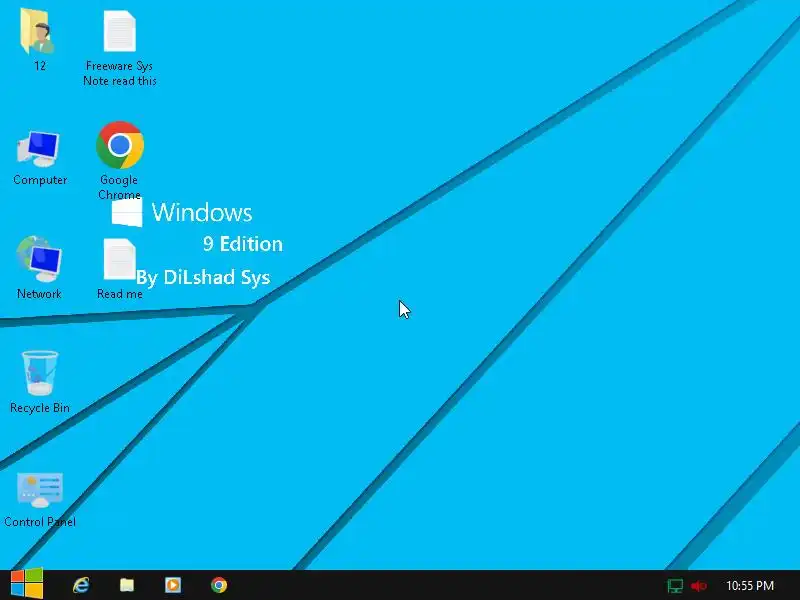Open the 10:55 PM clock

pos(750,586)
